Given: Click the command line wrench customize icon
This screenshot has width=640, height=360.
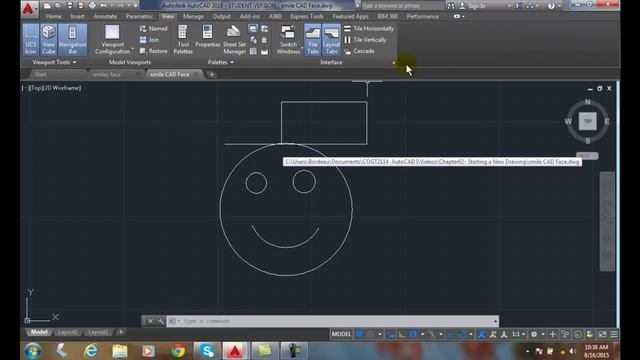Looking at the screenshot, I should pyautogui.click(x=160, y=321).
